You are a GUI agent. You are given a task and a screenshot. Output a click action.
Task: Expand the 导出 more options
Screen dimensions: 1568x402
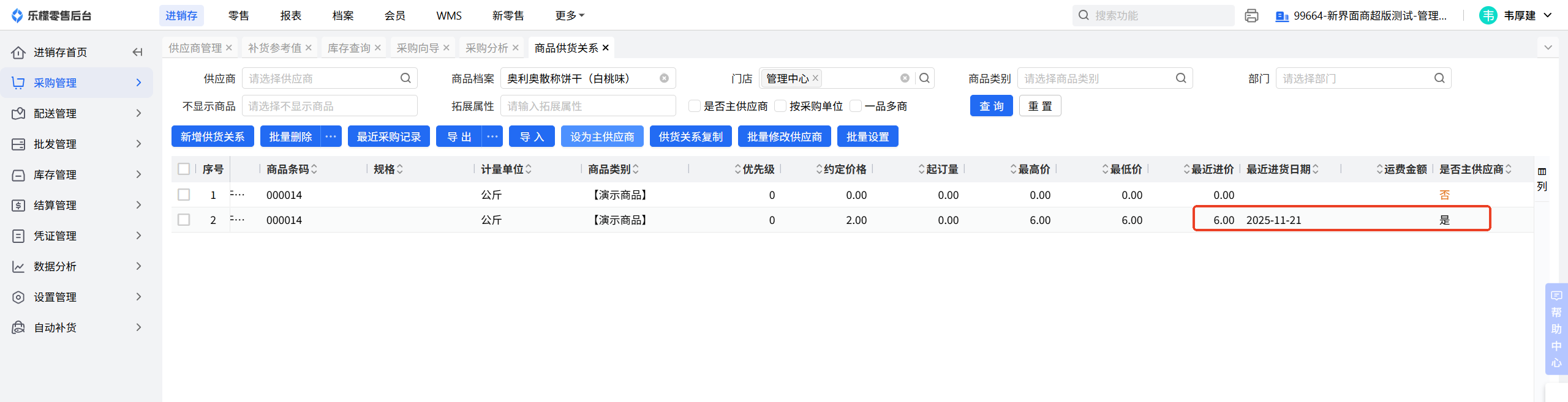(x=492, y=136)
